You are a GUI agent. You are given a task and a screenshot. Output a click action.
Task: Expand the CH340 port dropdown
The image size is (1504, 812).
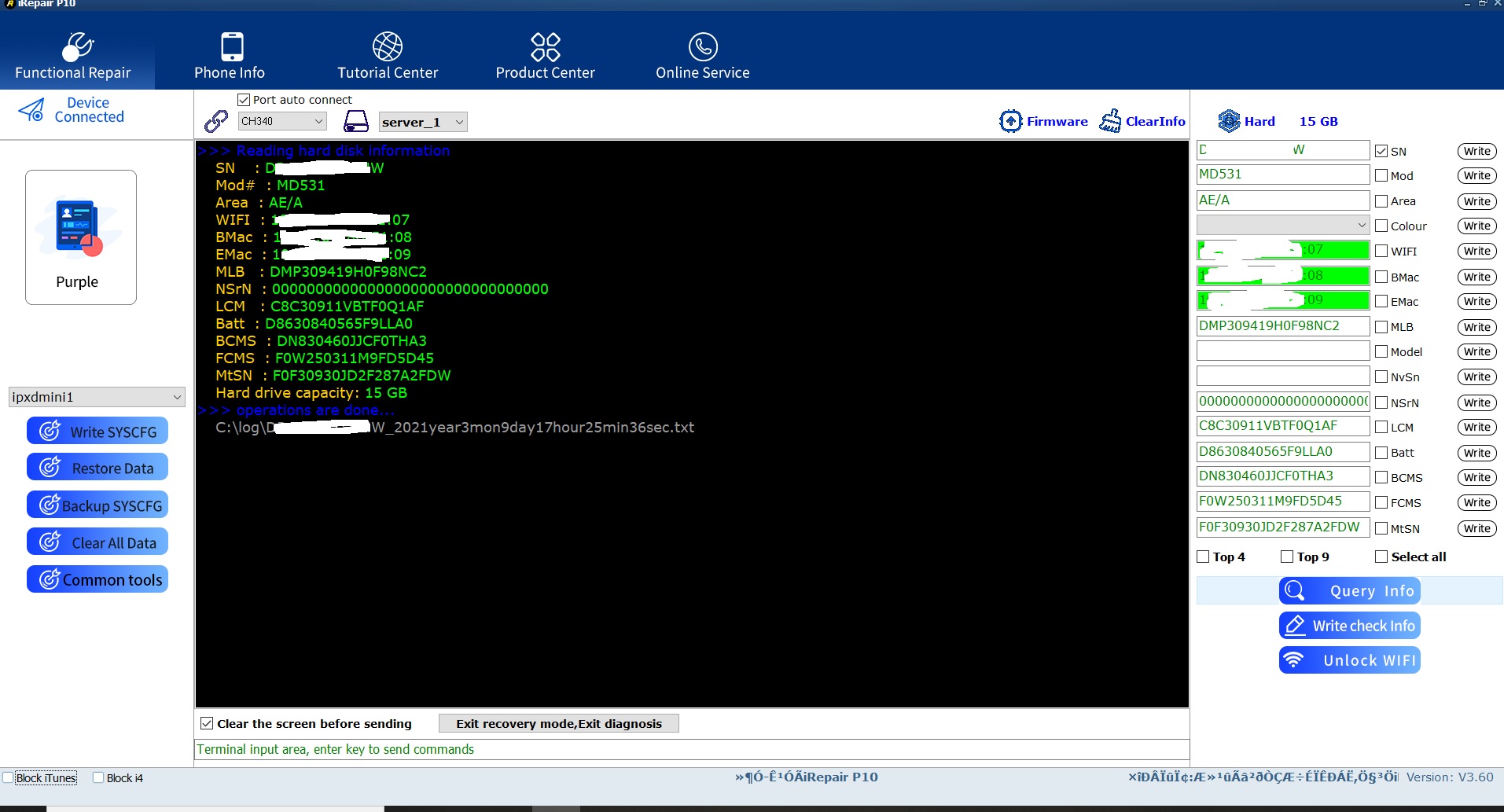pos(318,121)
